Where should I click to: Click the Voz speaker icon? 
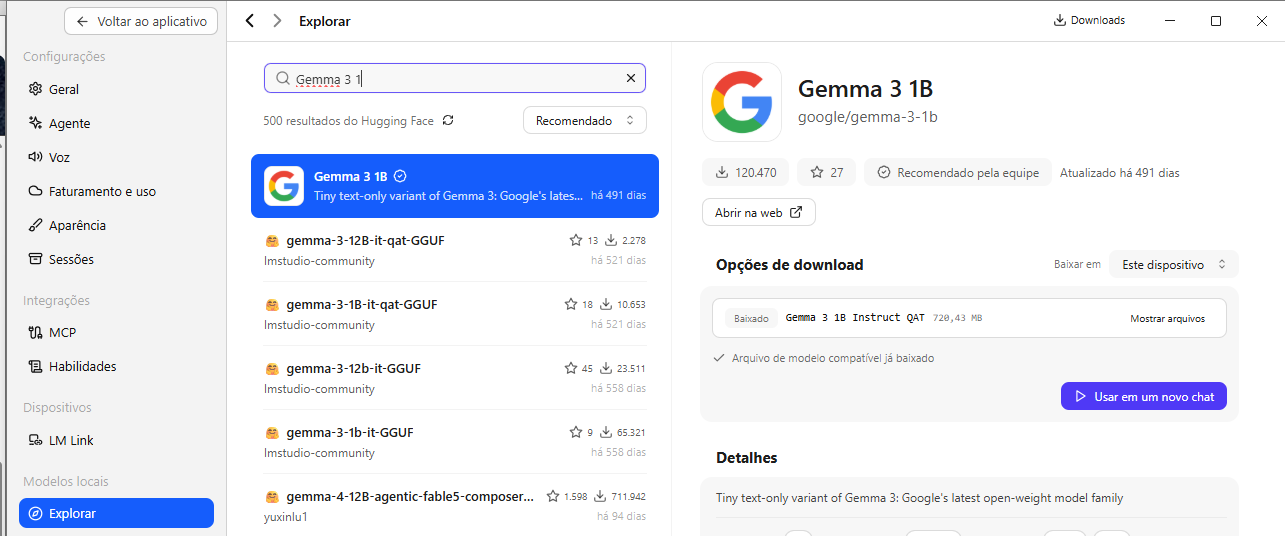(36, 157)
